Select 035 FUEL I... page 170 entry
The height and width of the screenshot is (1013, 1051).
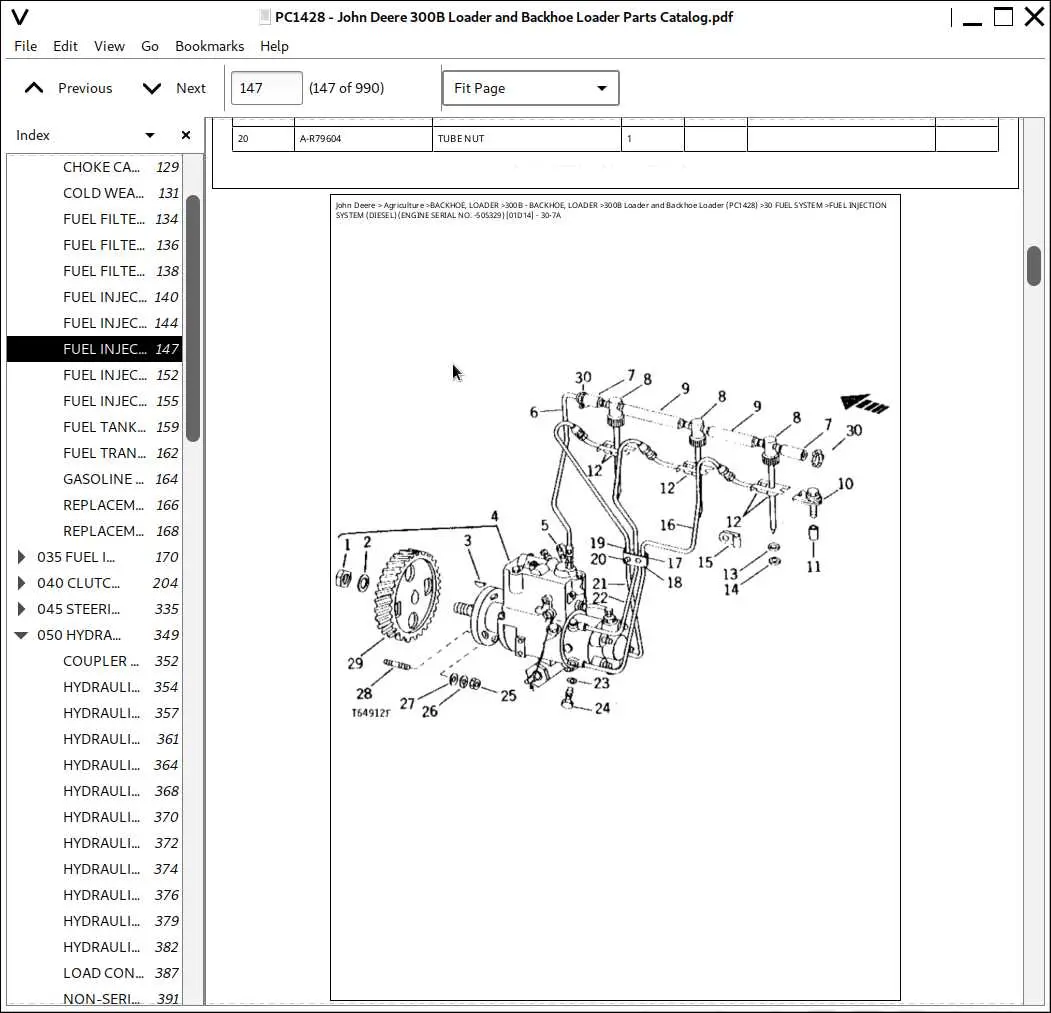coord(95,557)
